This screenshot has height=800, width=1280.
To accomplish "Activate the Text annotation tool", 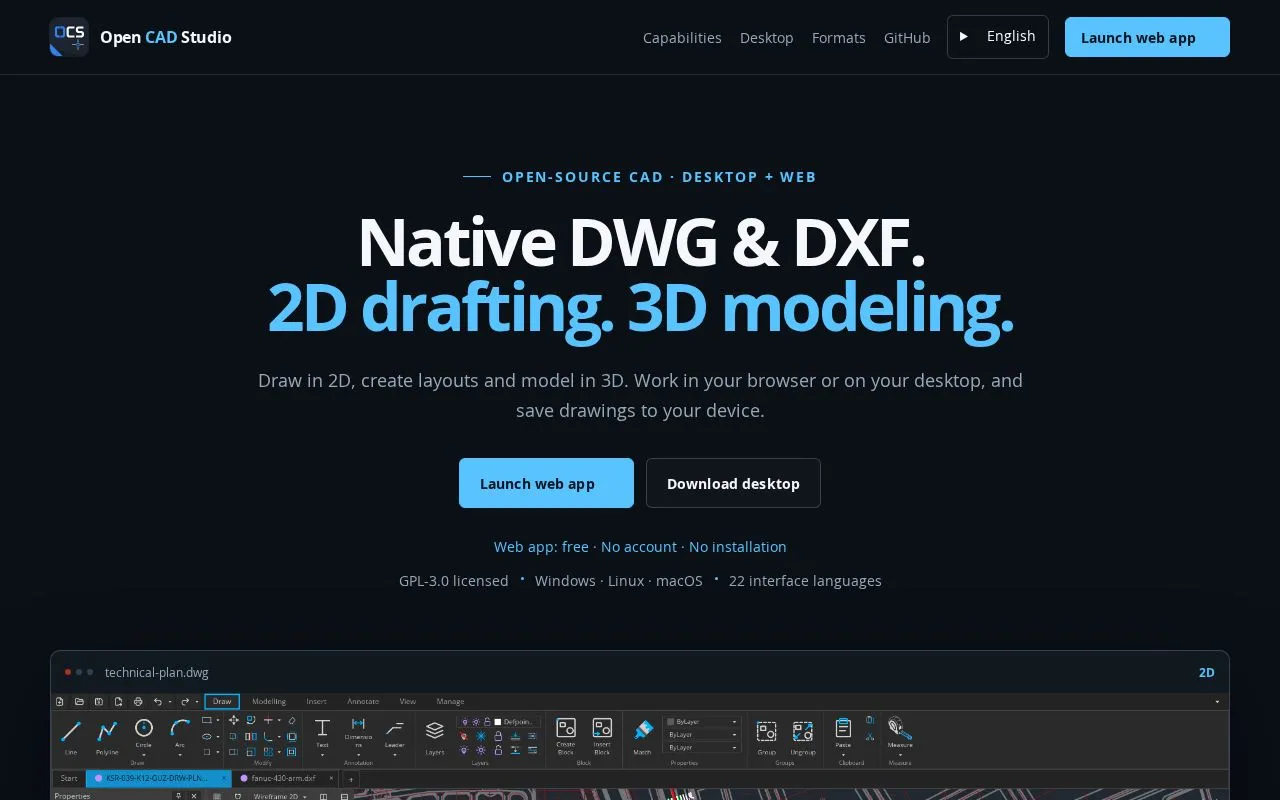I will point(322,728).
